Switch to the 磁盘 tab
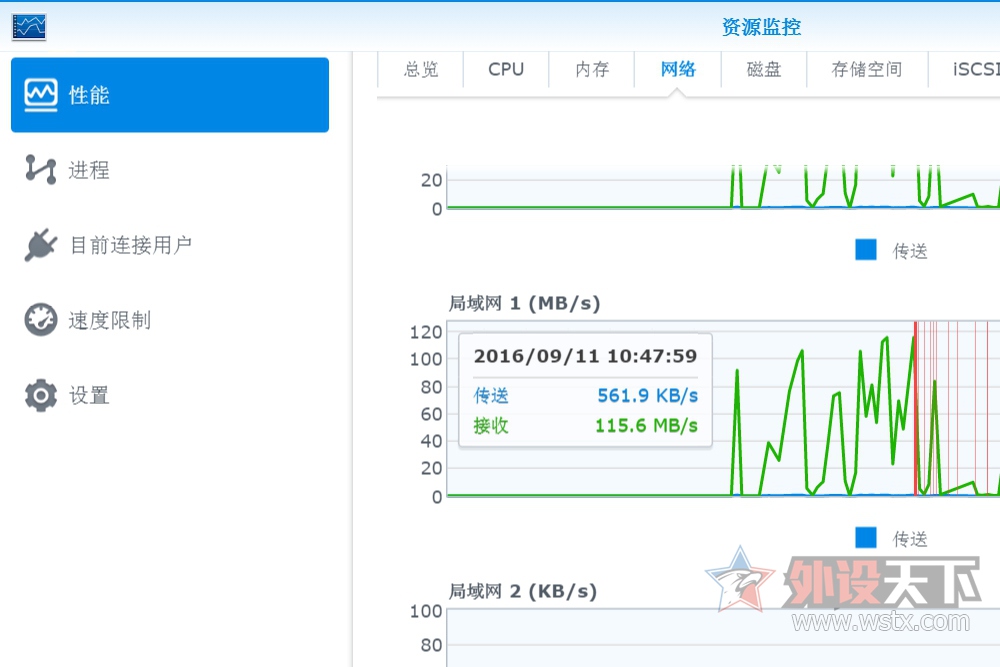Viewport: 1000px width, 667px height. click(x=764, y=70)
